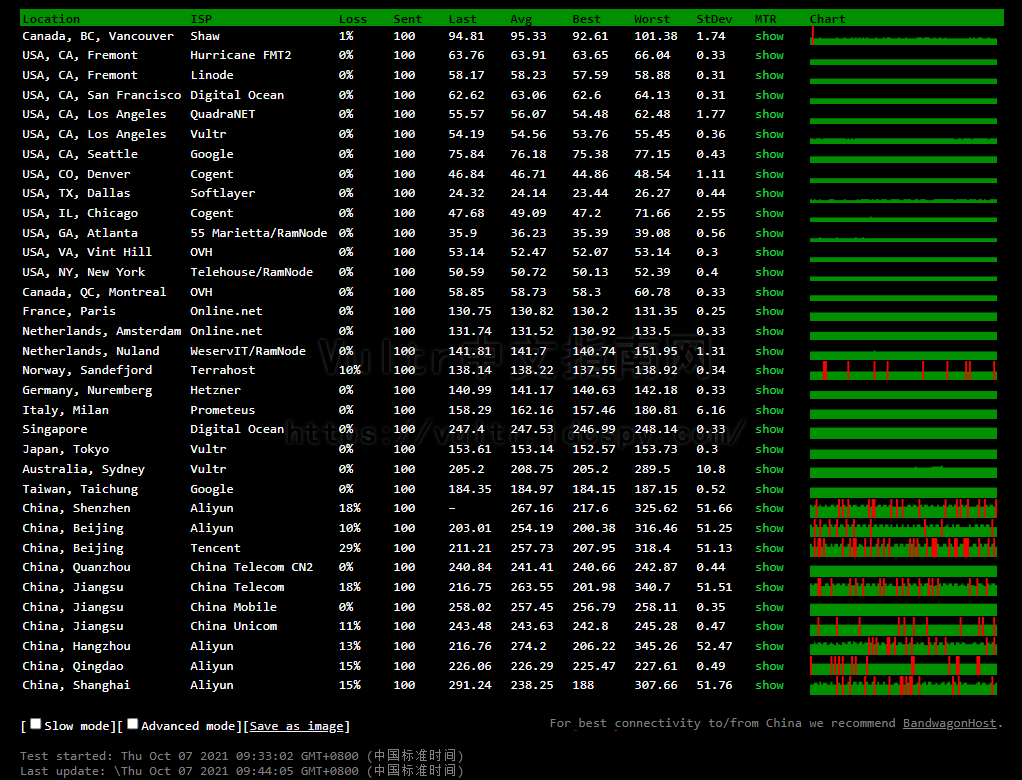1022x780 pixels.
Task: Show MTR for Amsterdam Online.net row
Action: click(x=769, y=331)
